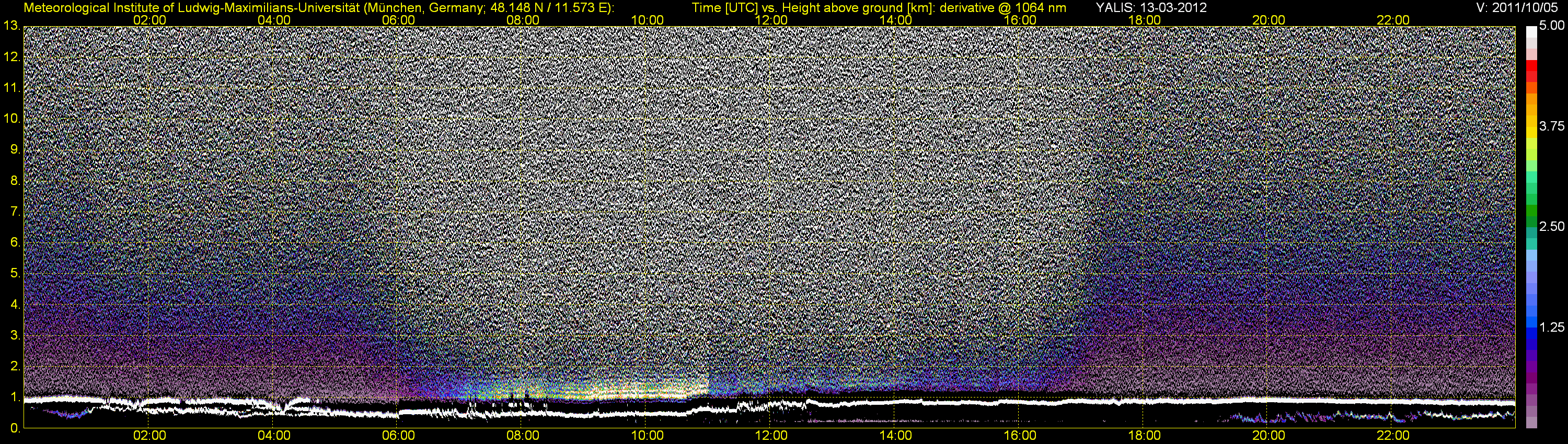The height and width of the screenshot is (444, 1568).
Task: Click the 3 km height axis label
Action: [15, 336]
